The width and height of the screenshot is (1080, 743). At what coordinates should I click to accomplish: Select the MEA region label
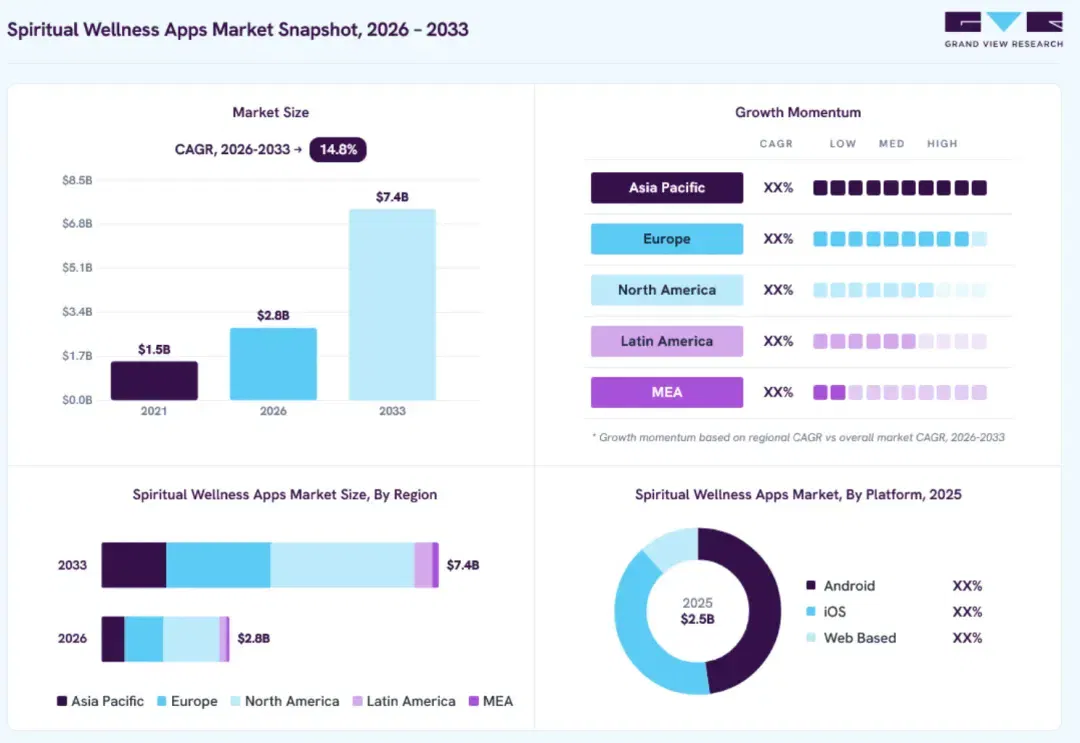tap(667, 392)
